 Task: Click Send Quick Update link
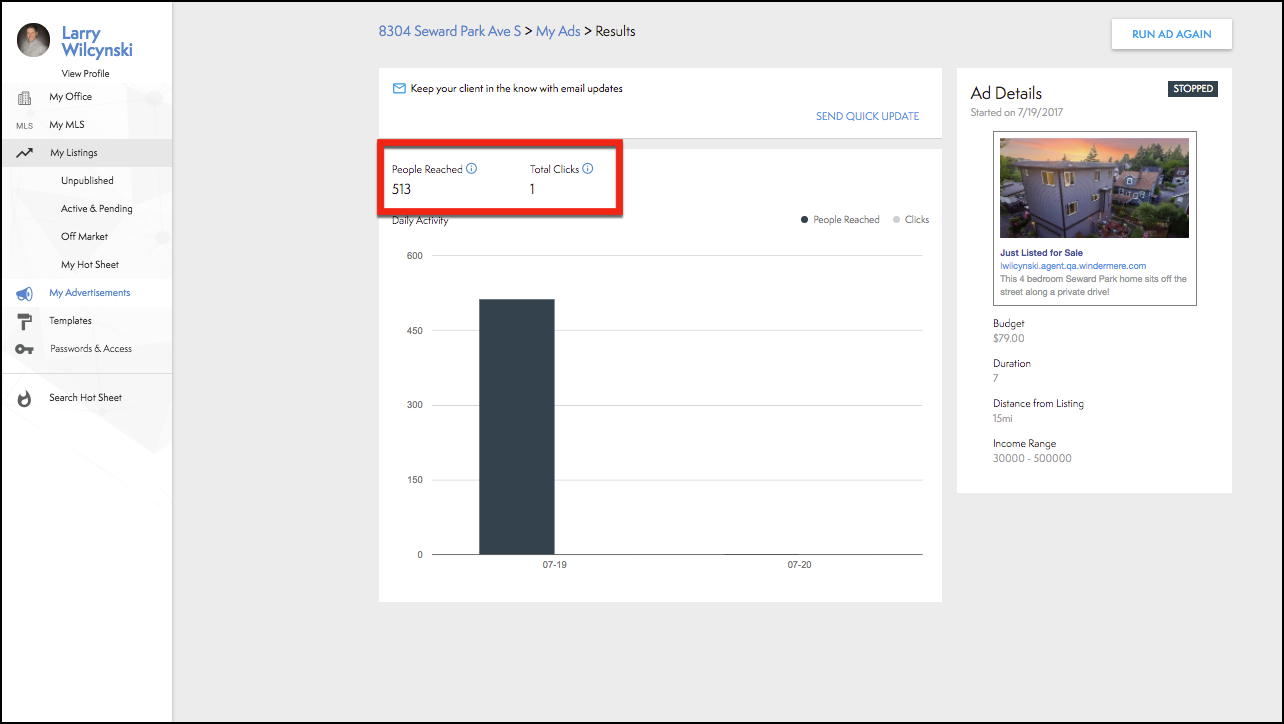867,116
